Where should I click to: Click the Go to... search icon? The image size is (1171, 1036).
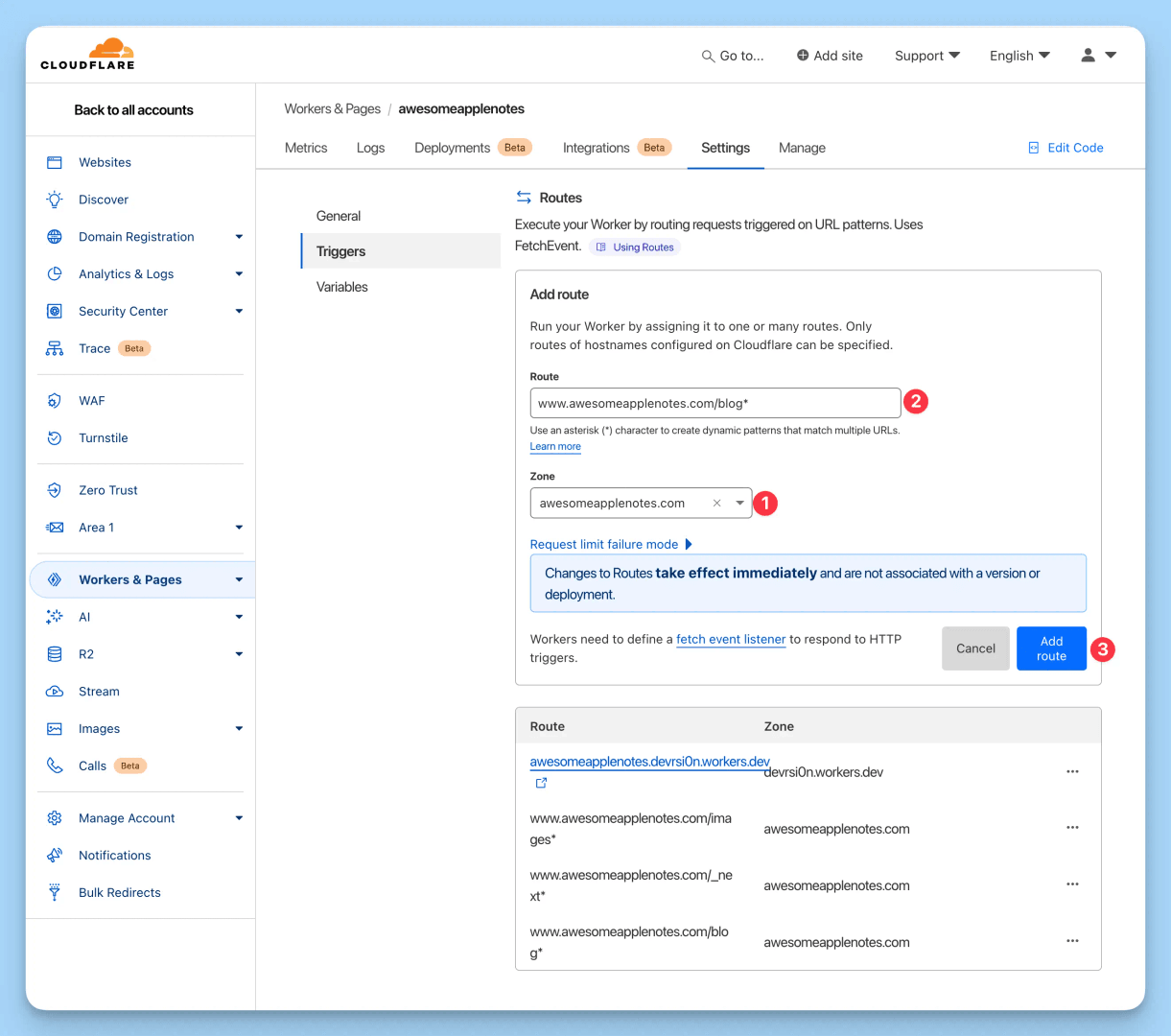(x=707, y=56)
